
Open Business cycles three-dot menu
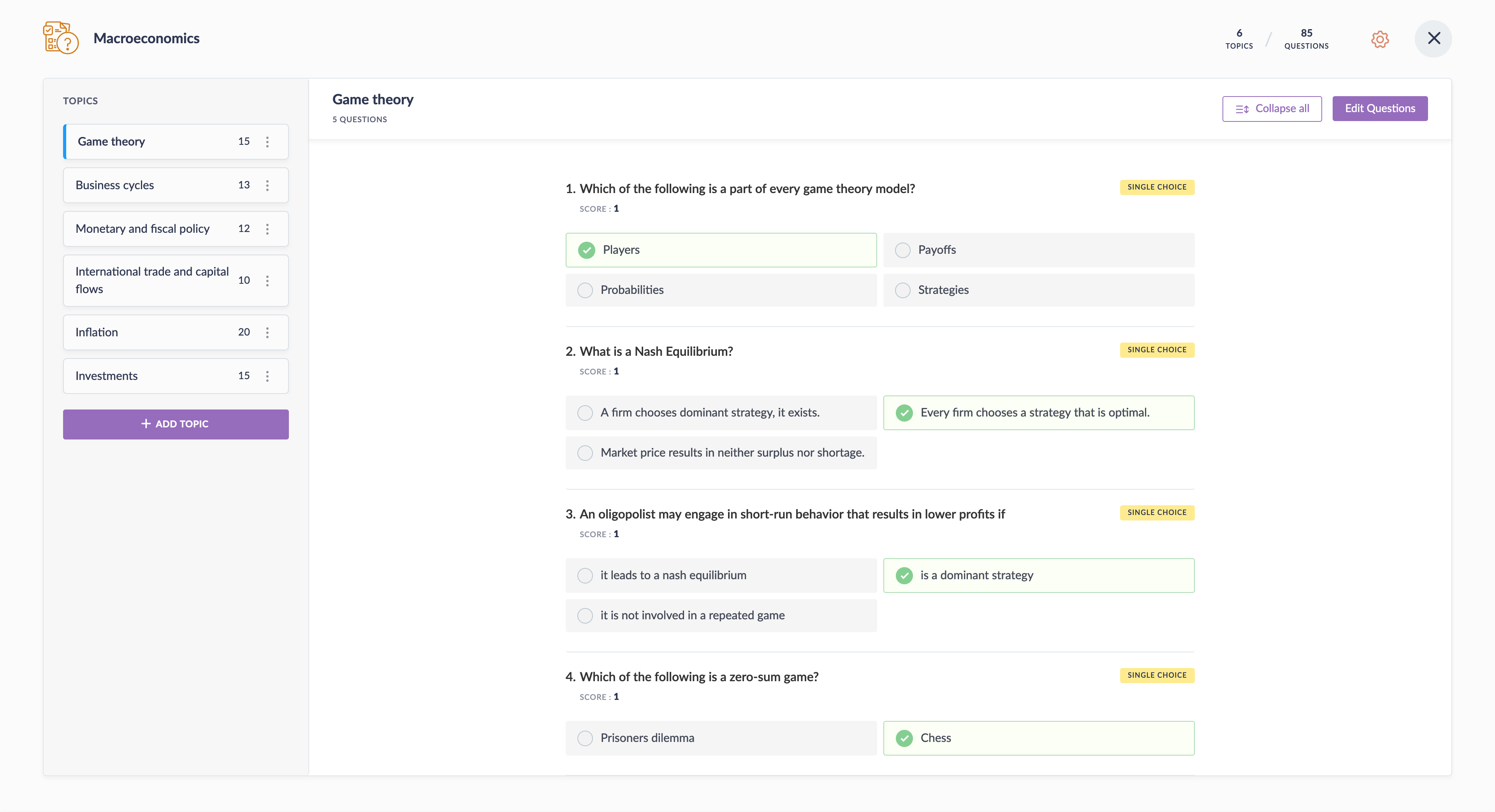point(267,185)
